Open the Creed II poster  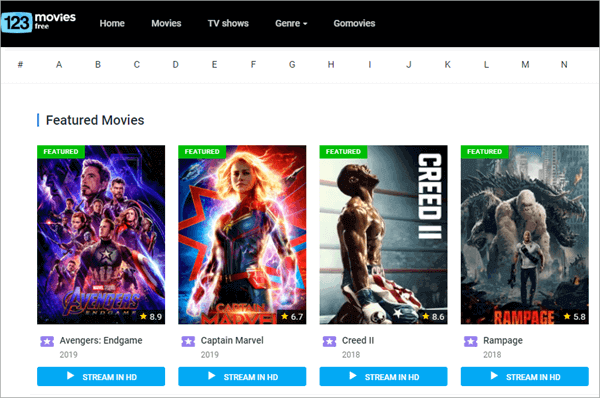(x=383, y=235)
